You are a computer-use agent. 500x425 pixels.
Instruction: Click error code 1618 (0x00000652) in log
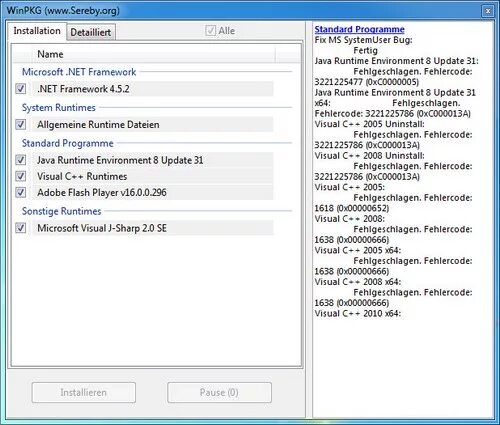pyautogui.click(x=352, y=208)
